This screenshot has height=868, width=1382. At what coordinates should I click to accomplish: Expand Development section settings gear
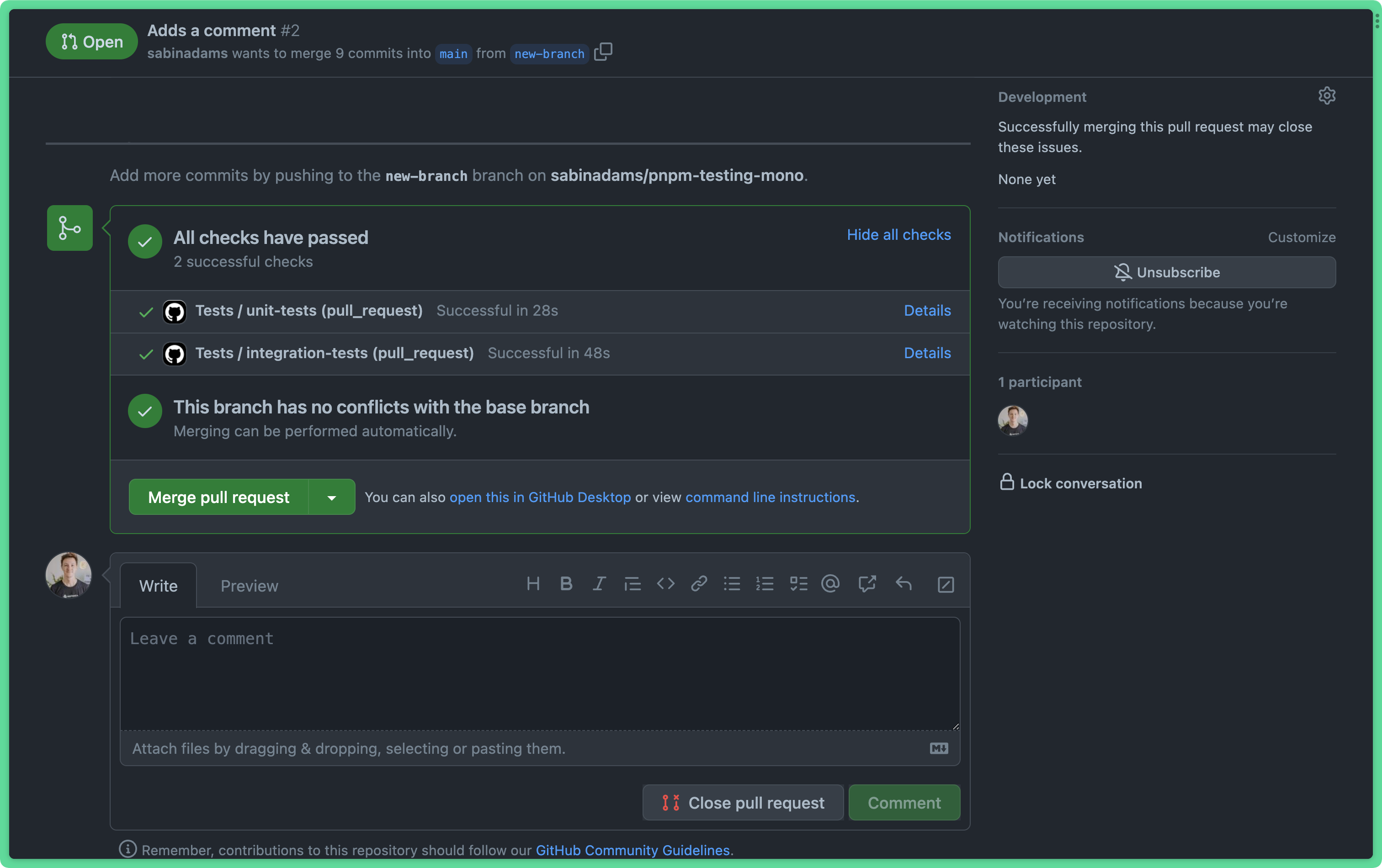click(x=1326, y=95)
